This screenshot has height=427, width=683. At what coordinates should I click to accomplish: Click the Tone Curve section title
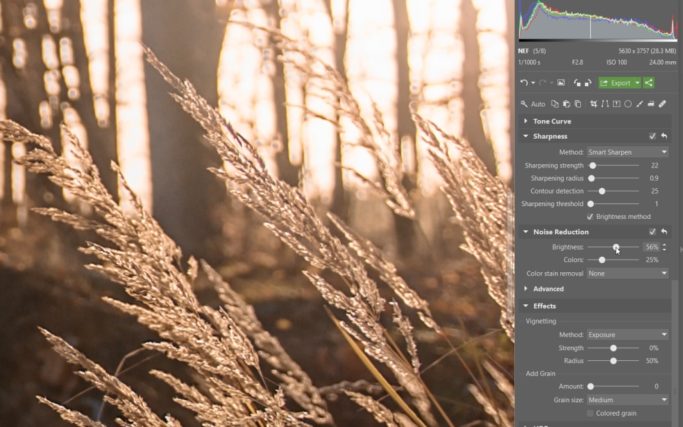point(552,121)
